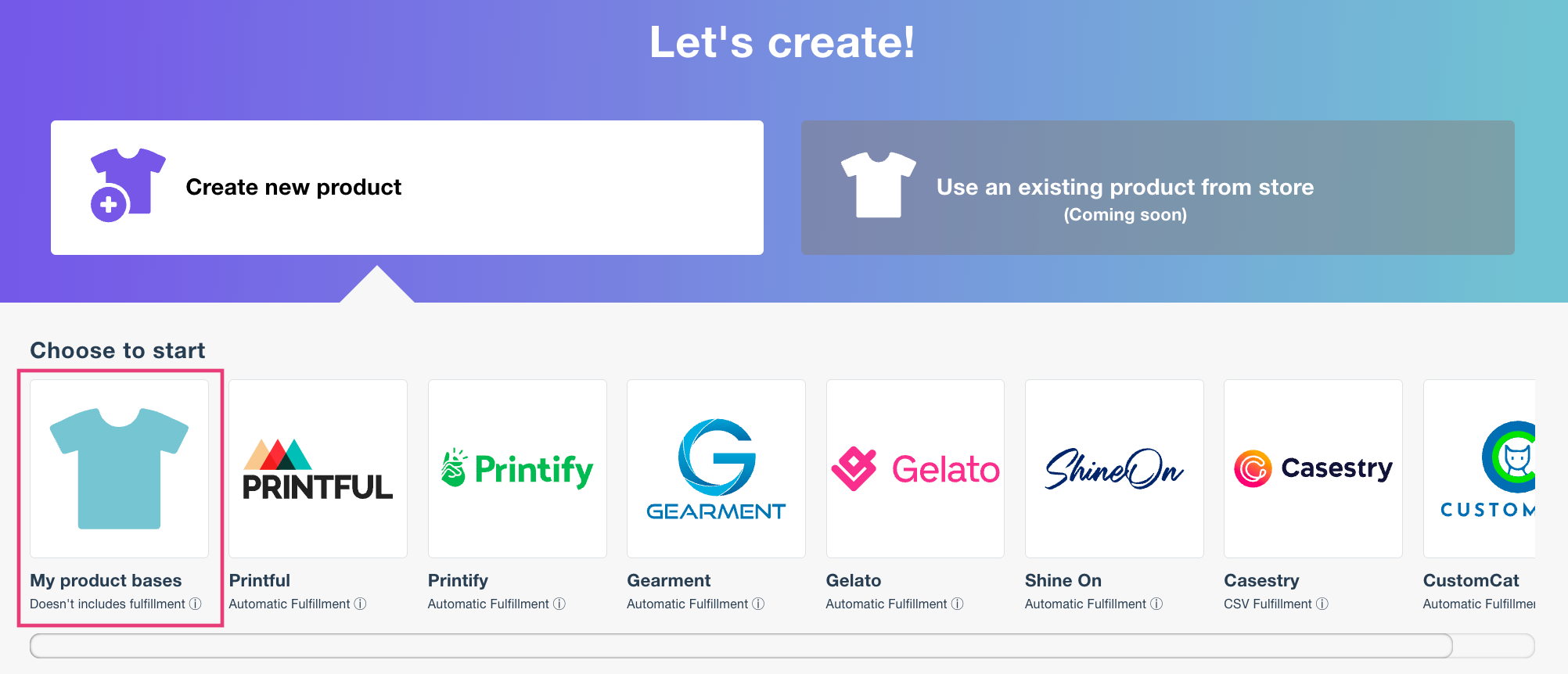Select the Printful logo
The image size is (1568, 674).
317,469
